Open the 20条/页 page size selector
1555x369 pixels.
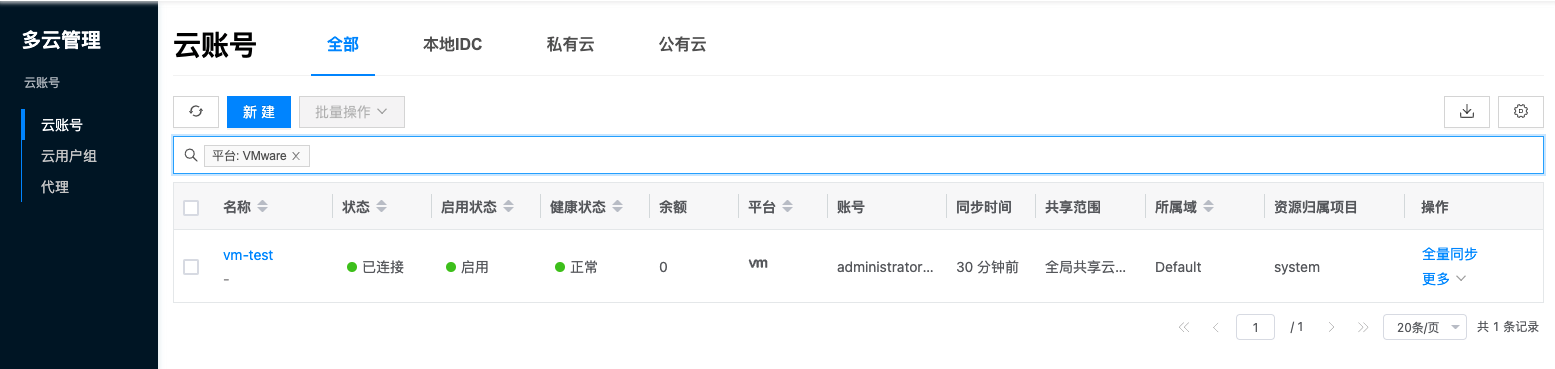(x=1425, y=327)
